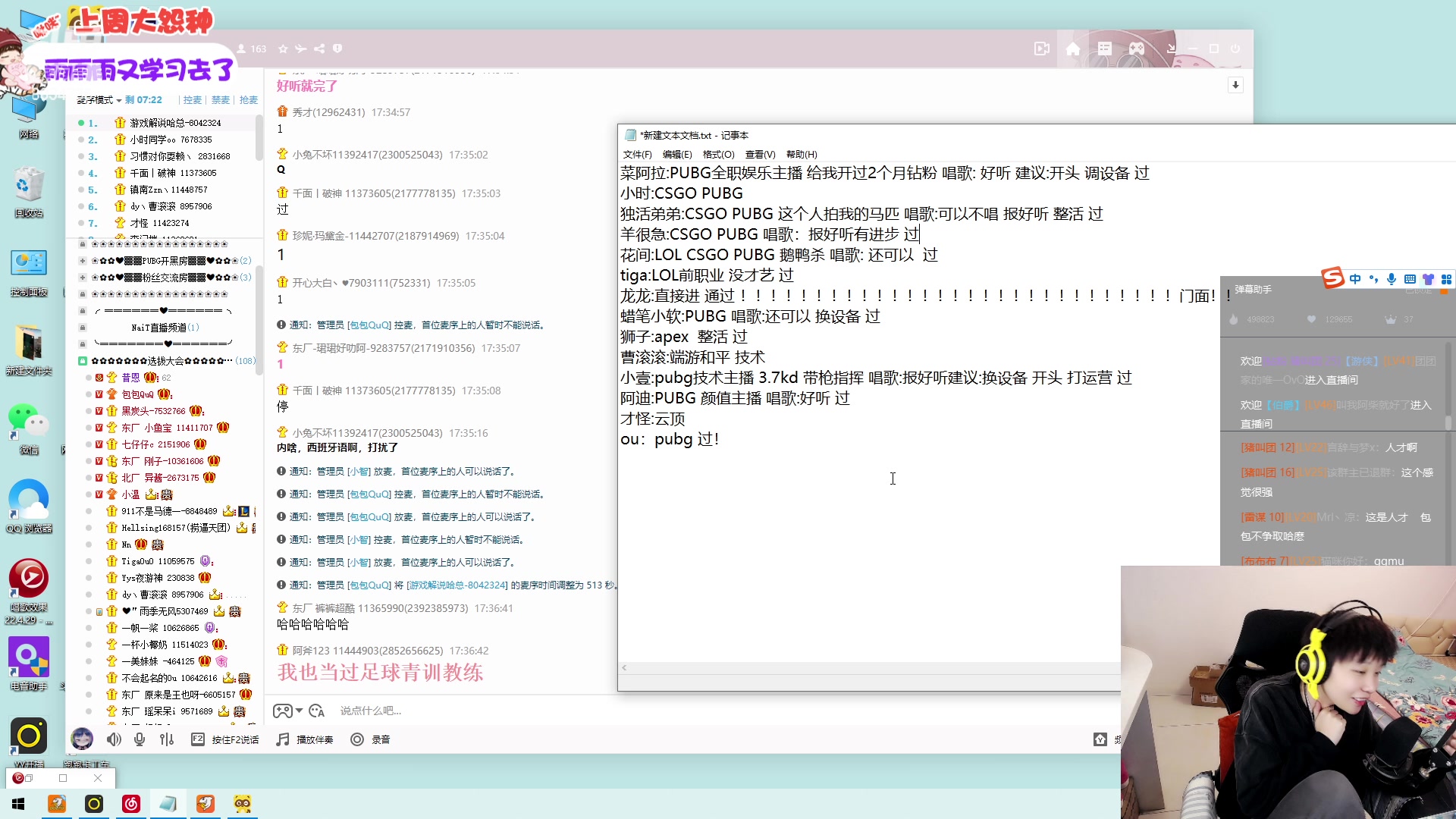Open the Notepad 查看(V) menu

760,155
